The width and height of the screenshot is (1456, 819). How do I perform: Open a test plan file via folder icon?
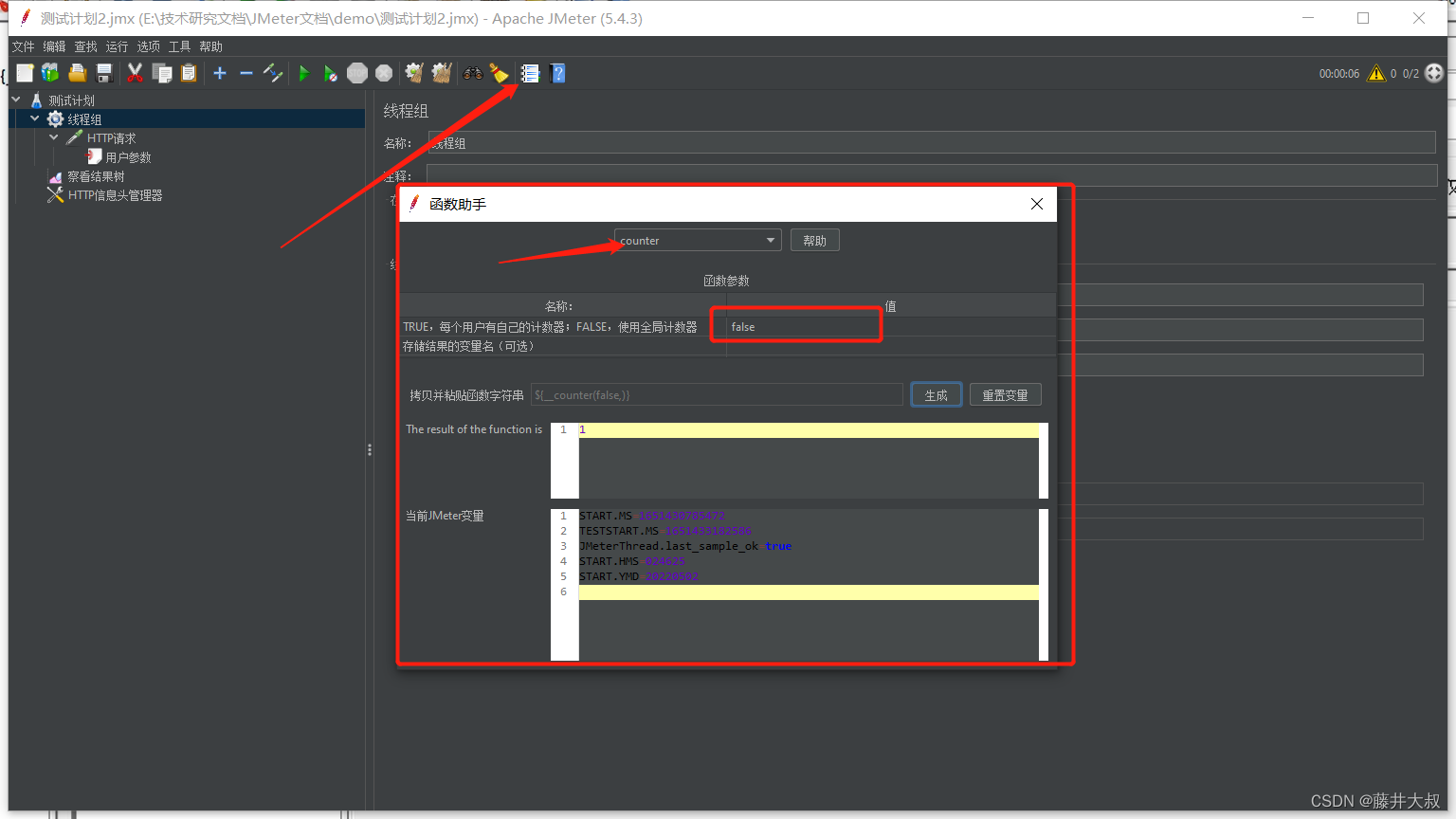pyautogui.click(x=78, y=73)
